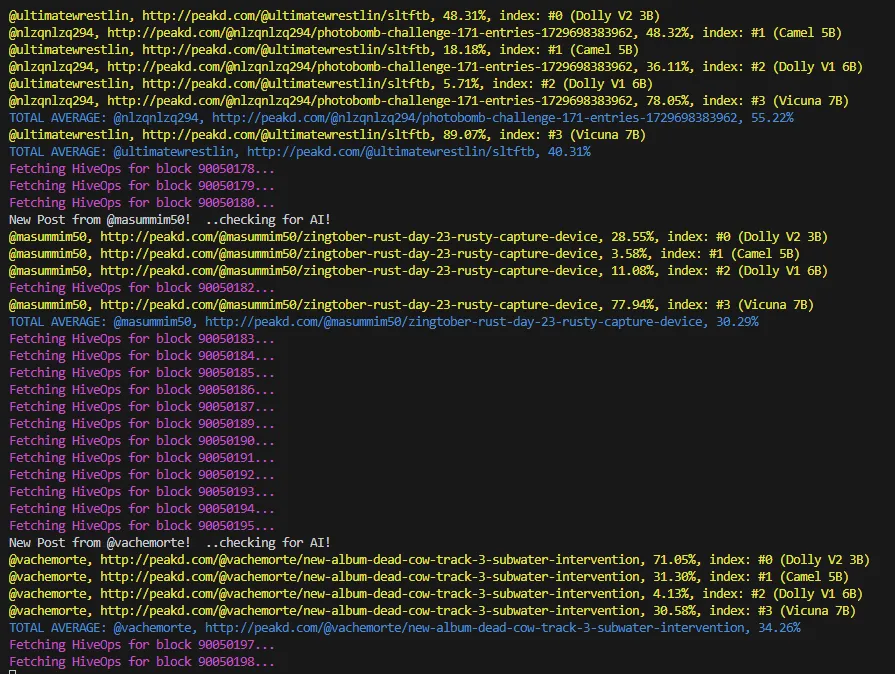The height and width of the screenshot is (674, 895).
Task: Click 'Fetching HiveOps for block 90050178...'
Action: pos(142,169)
